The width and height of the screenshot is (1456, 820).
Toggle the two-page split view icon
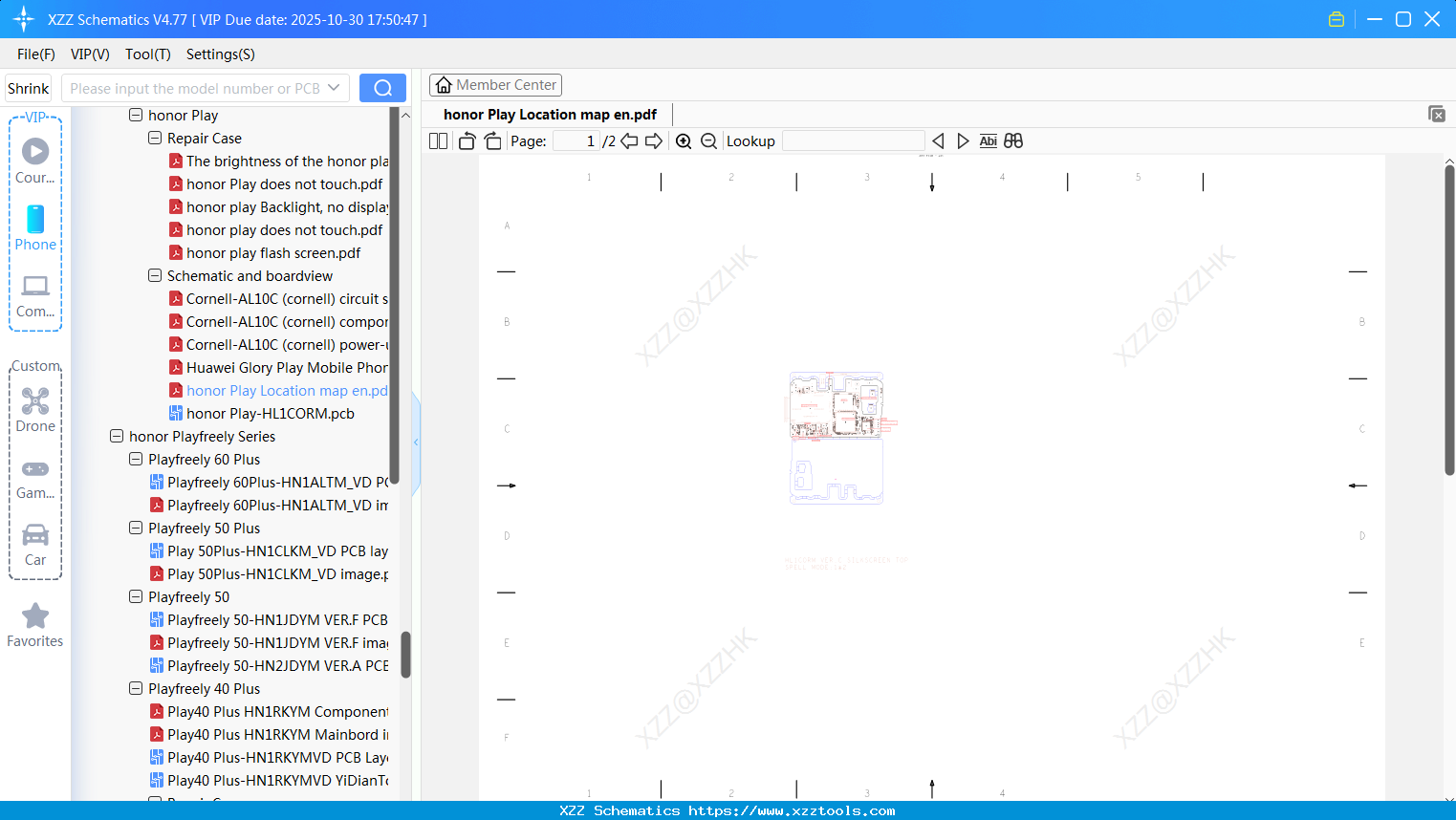438,141
